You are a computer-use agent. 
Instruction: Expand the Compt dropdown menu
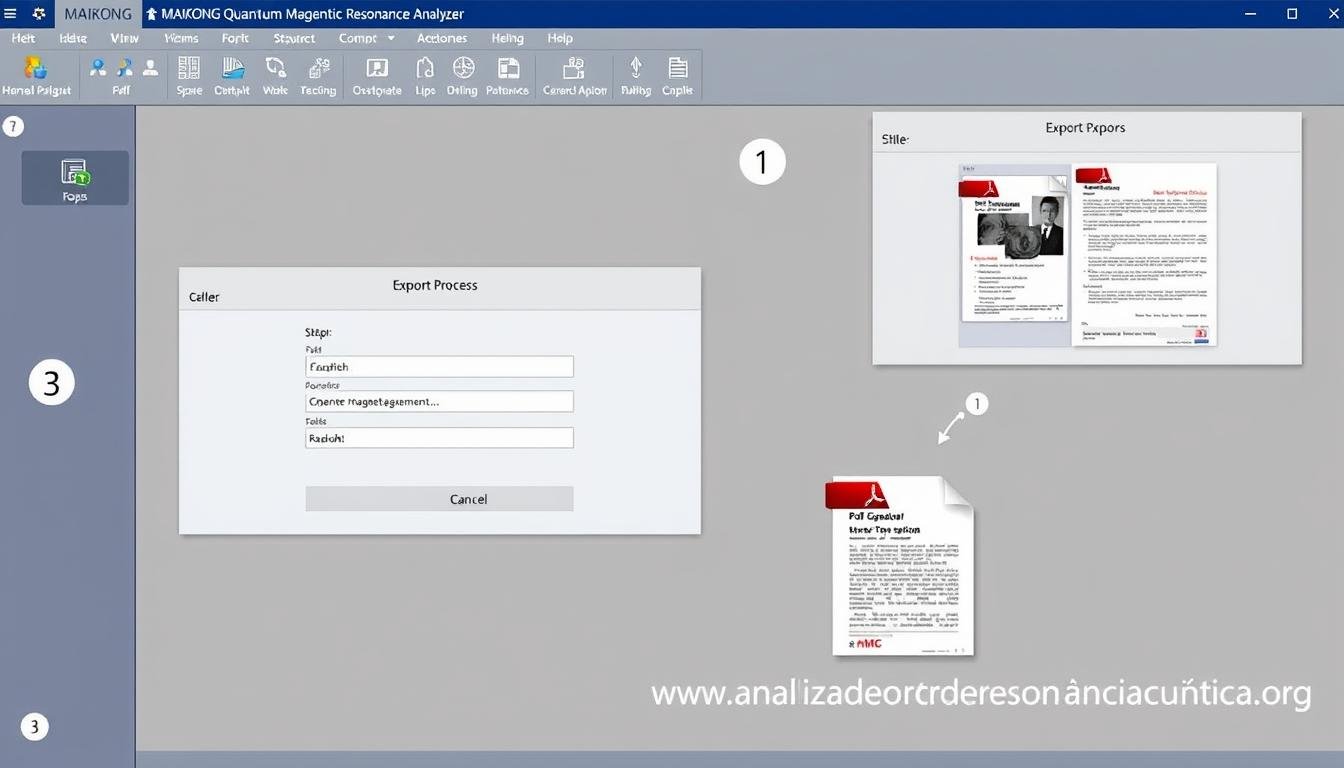coord(366,38)
